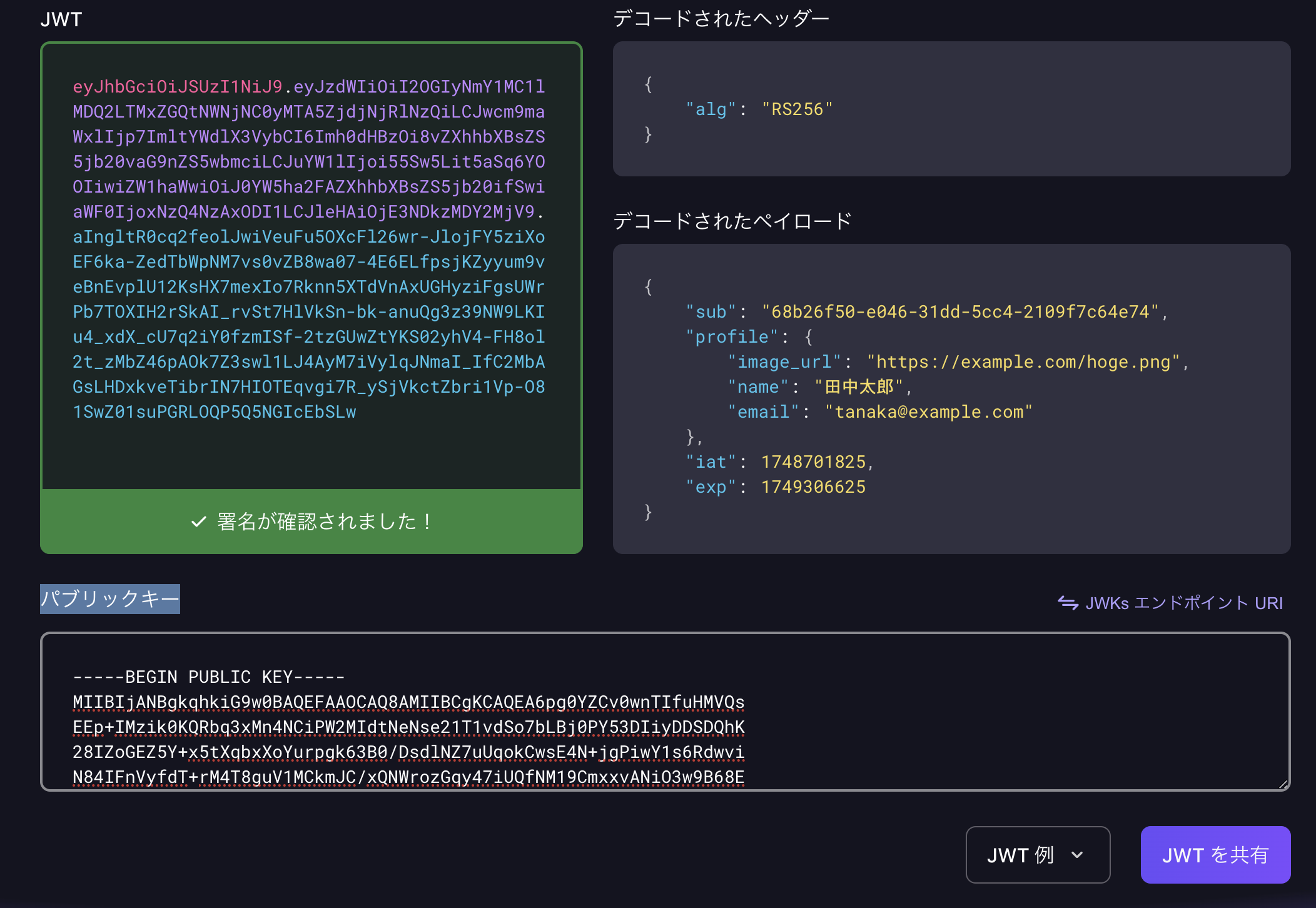Open the JWT 例 dropdown chevron
The height and width of the screenshot is (908, 1316).
click(1077, 855)
